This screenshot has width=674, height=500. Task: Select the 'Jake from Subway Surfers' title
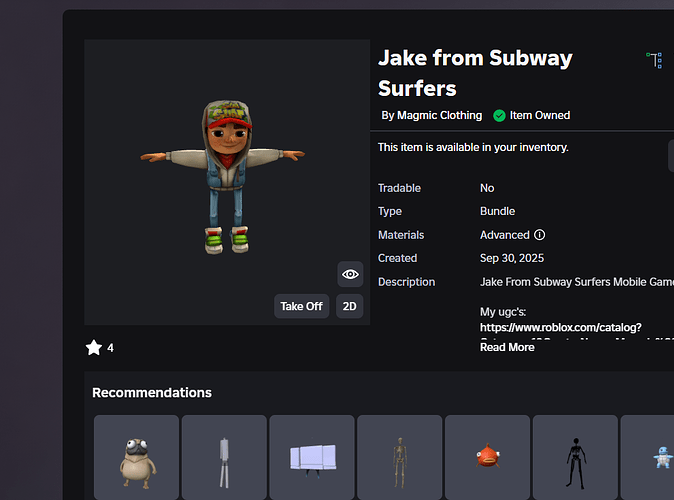pos(475,73)
